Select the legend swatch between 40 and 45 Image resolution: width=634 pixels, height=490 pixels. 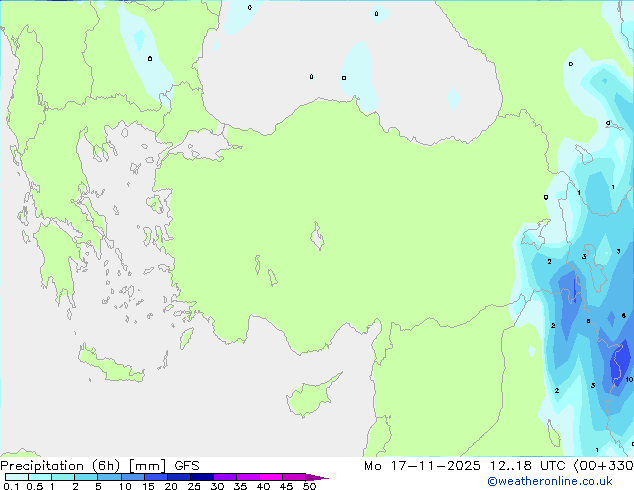click(x=271, y=477)
